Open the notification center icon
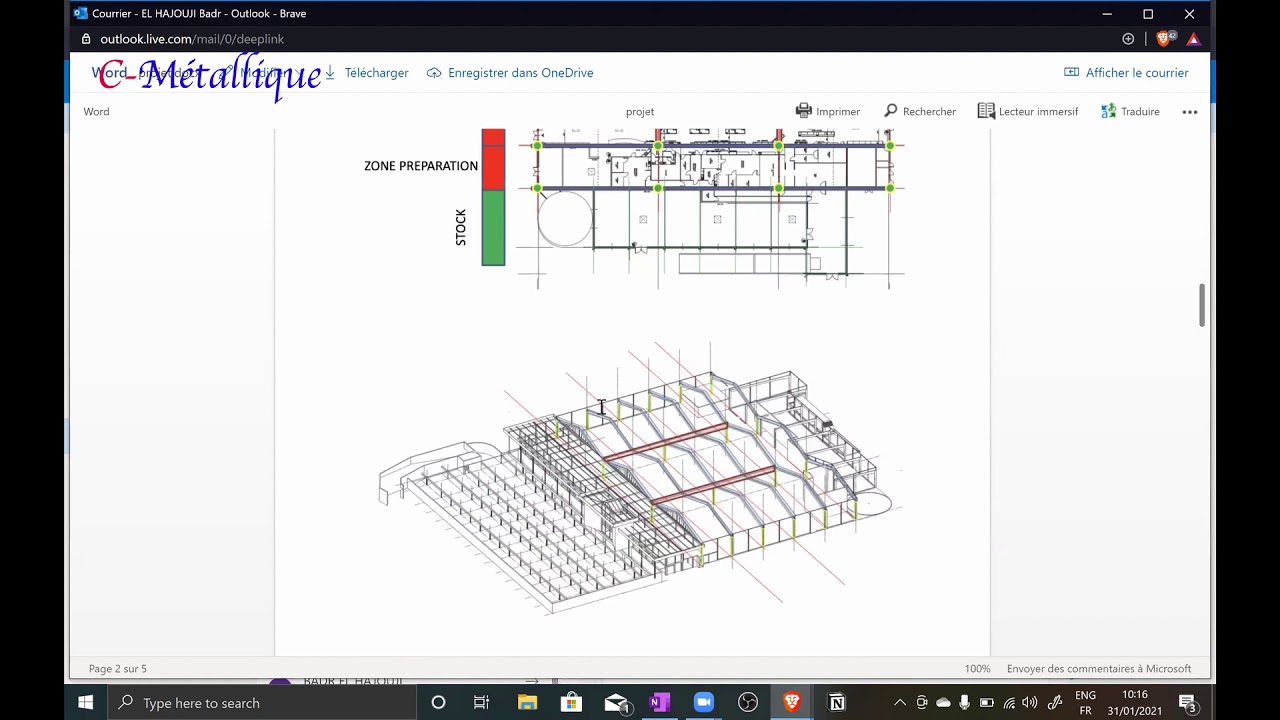 pyautogui.click(x=1188, y=703)
